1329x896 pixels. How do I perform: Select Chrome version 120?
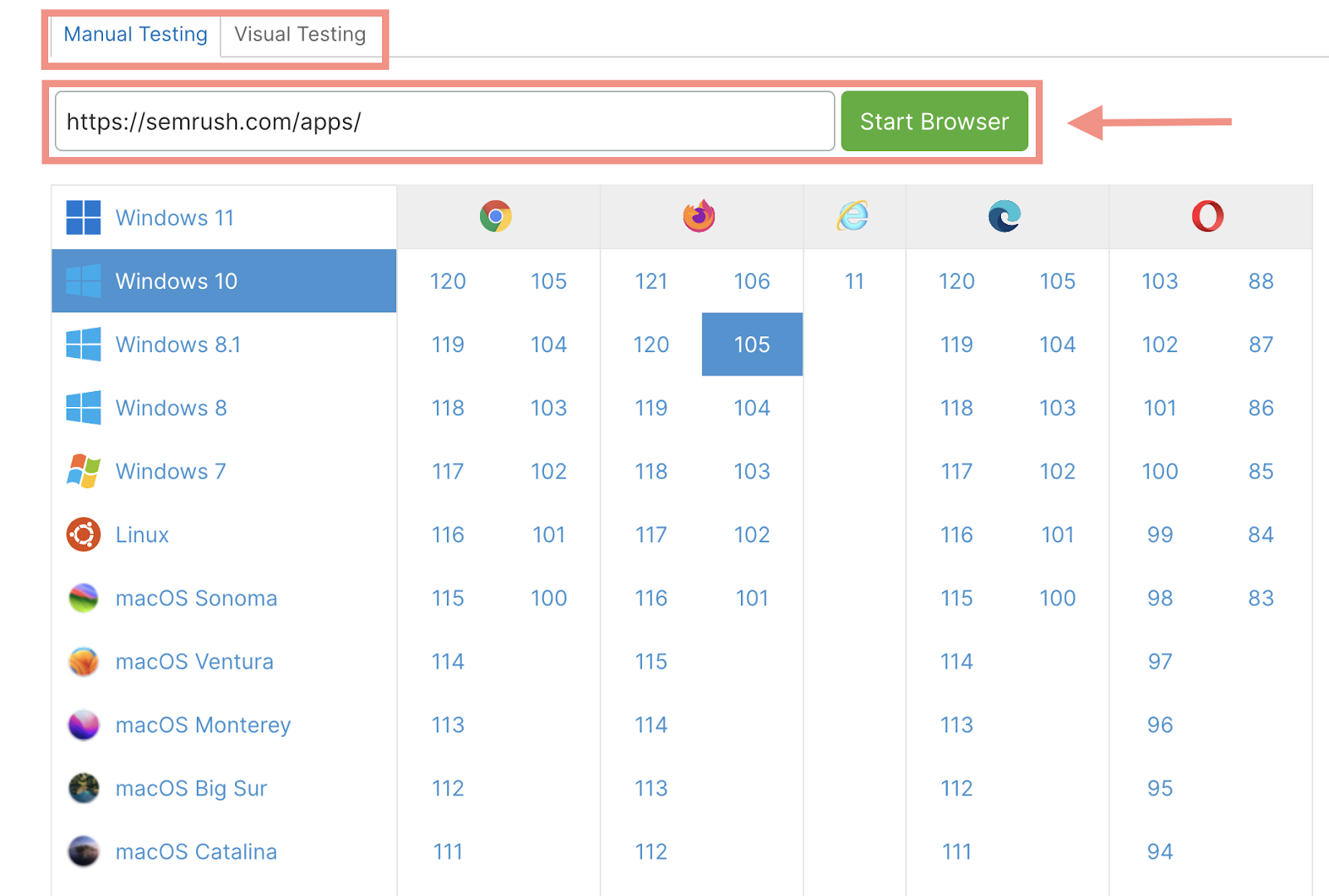(448, 282)
